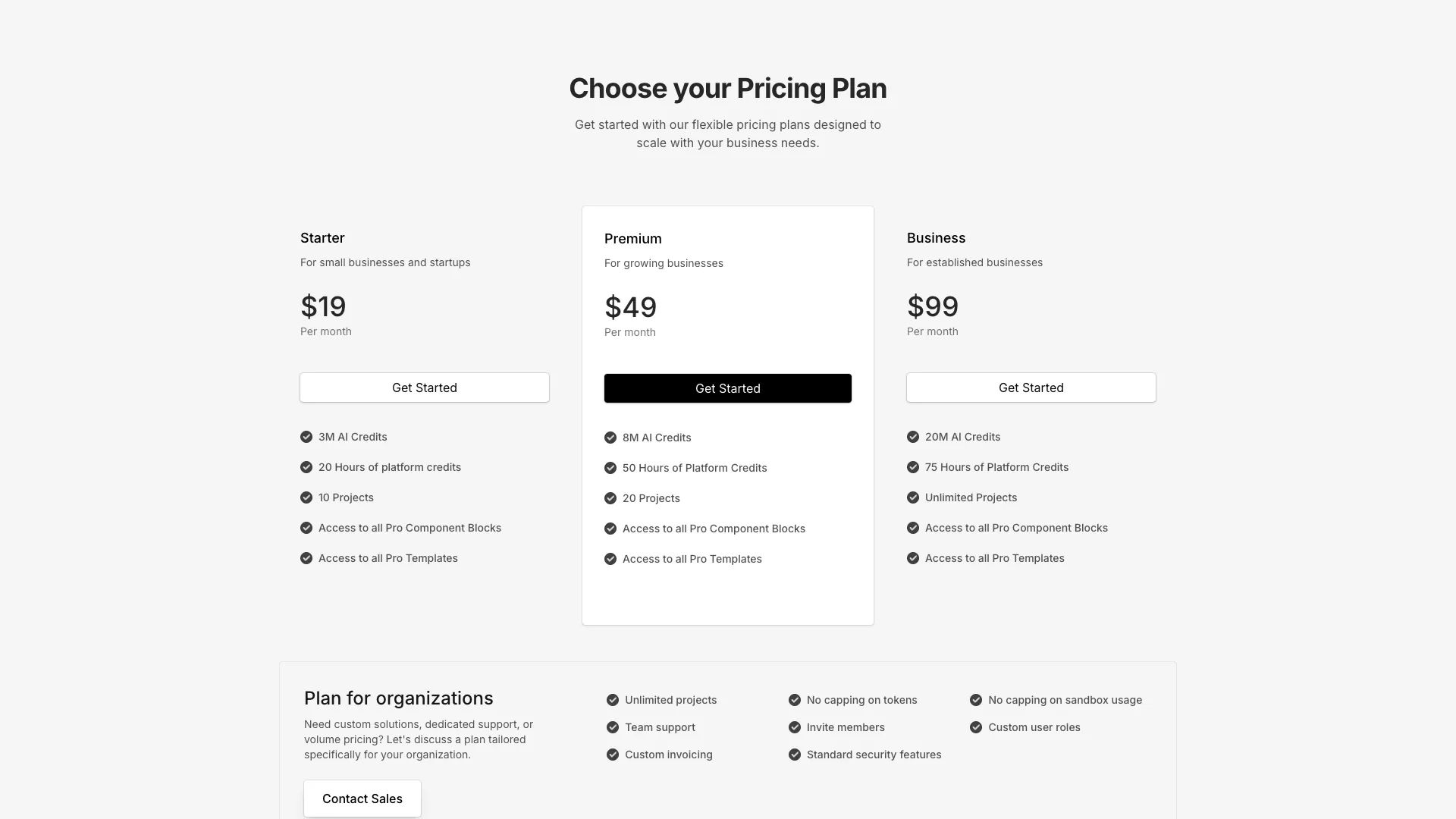Click the checkmark beside 20M AI Credits

coord(912,436)
